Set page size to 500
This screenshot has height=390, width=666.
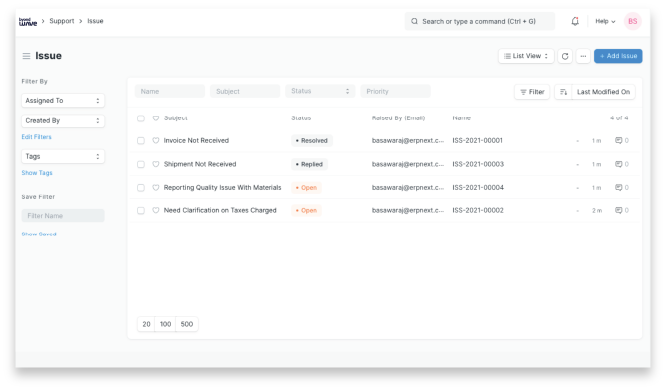(186, 324)
